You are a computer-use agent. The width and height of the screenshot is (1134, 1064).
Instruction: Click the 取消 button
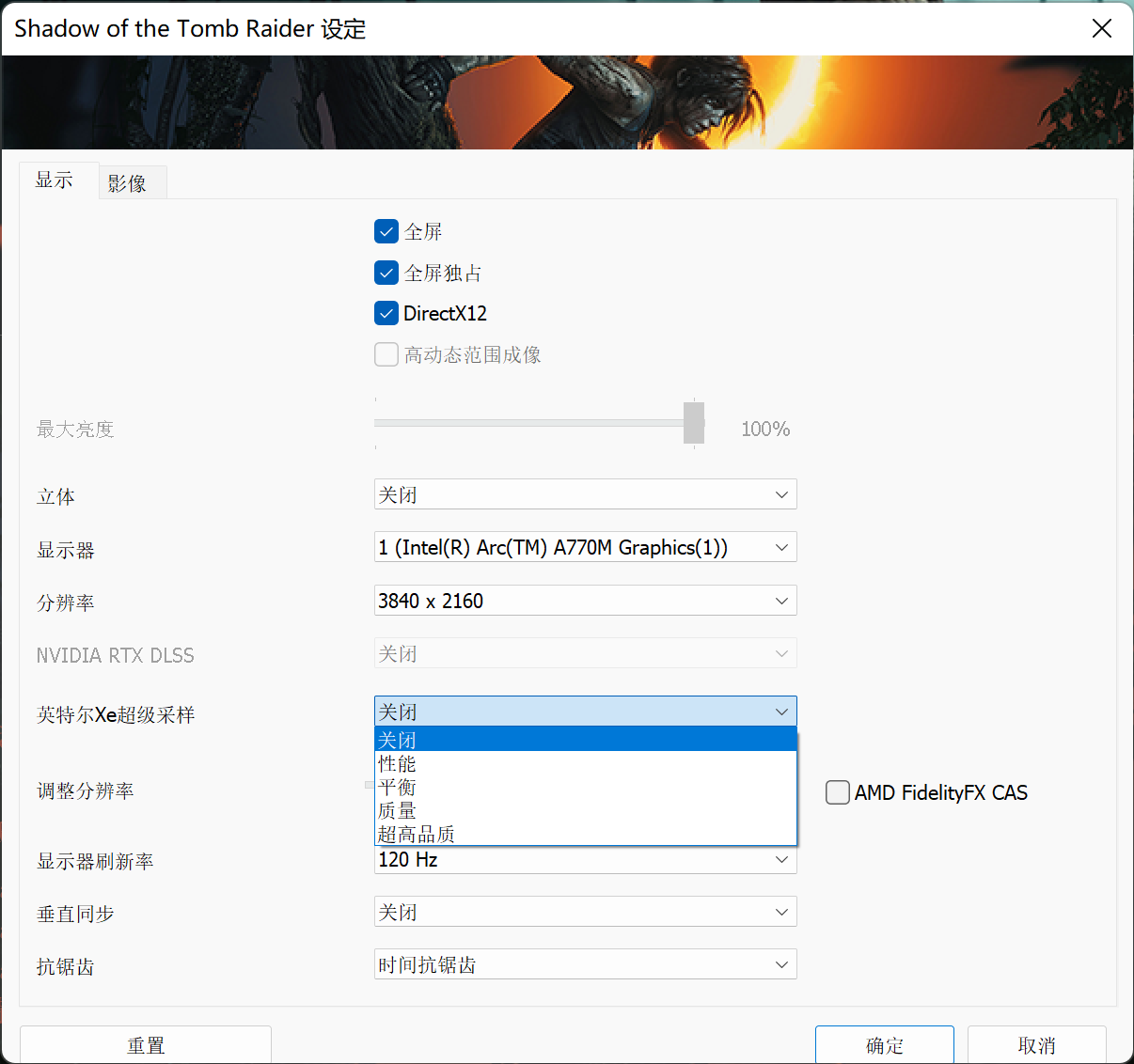(x=1037, y=1045)
